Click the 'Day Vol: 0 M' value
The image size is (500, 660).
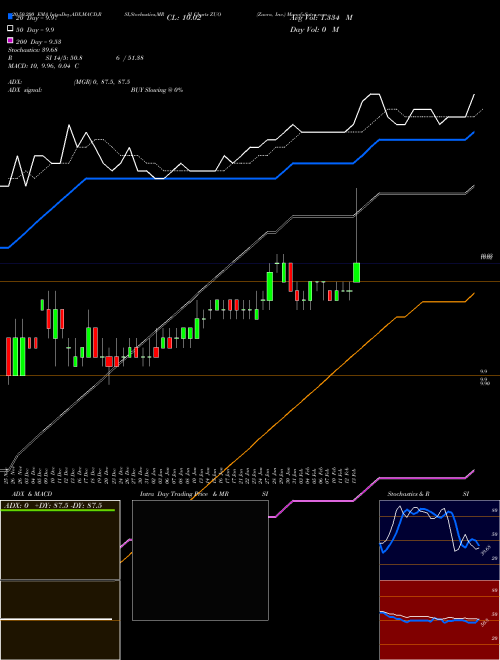coord(314,30)
